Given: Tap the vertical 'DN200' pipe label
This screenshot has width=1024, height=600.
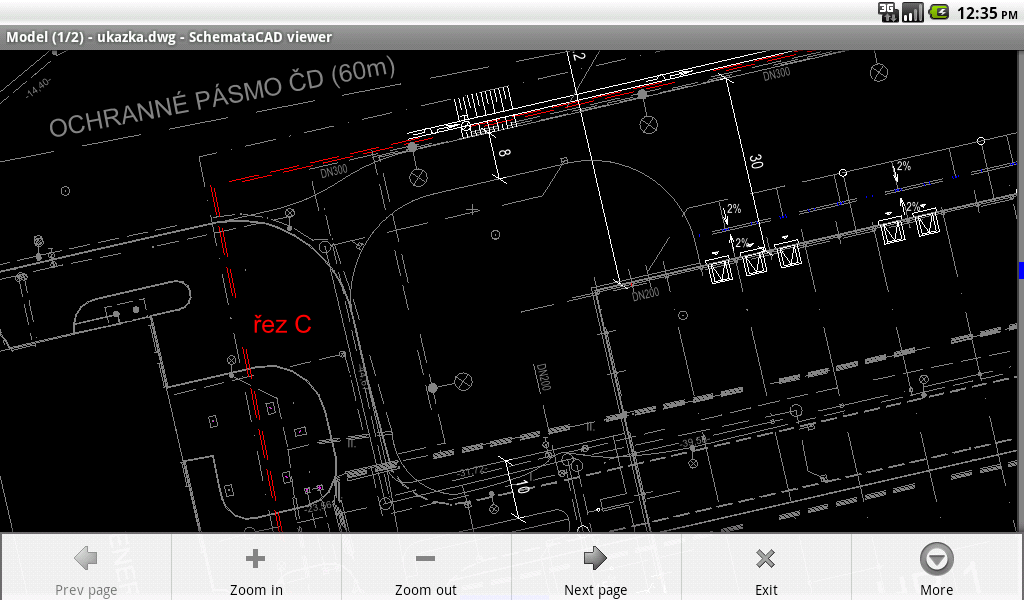Looking at the screenshot, I should (542, 377).
